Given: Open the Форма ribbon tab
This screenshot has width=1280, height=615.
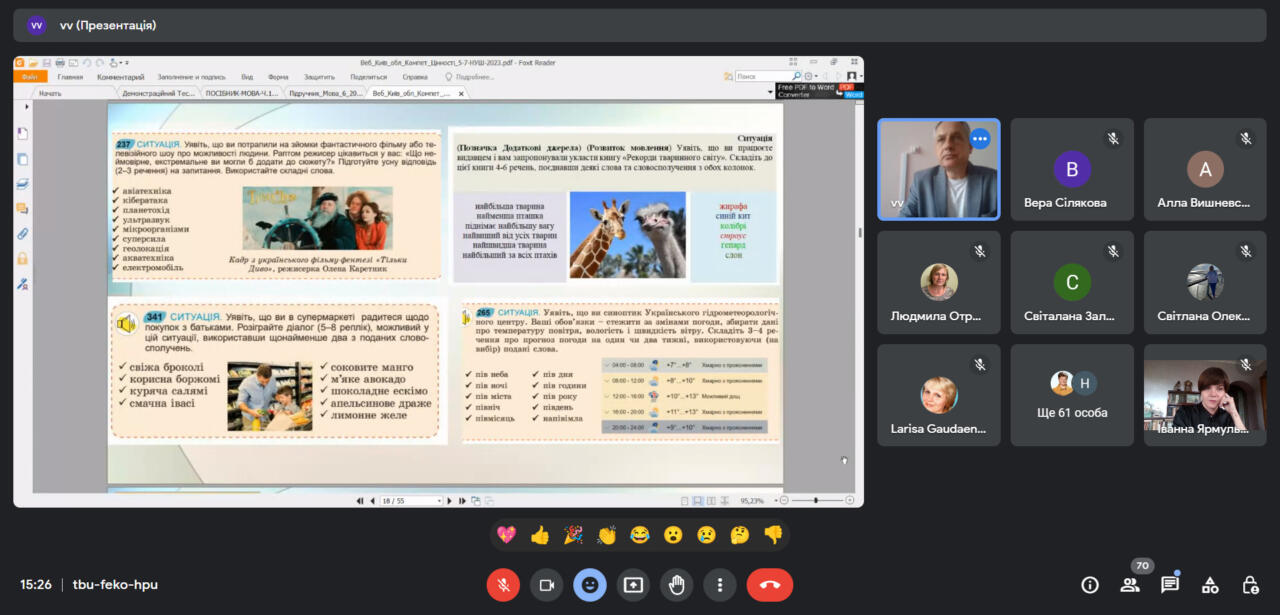Looking at the screenshot, I should click(278, 77).
